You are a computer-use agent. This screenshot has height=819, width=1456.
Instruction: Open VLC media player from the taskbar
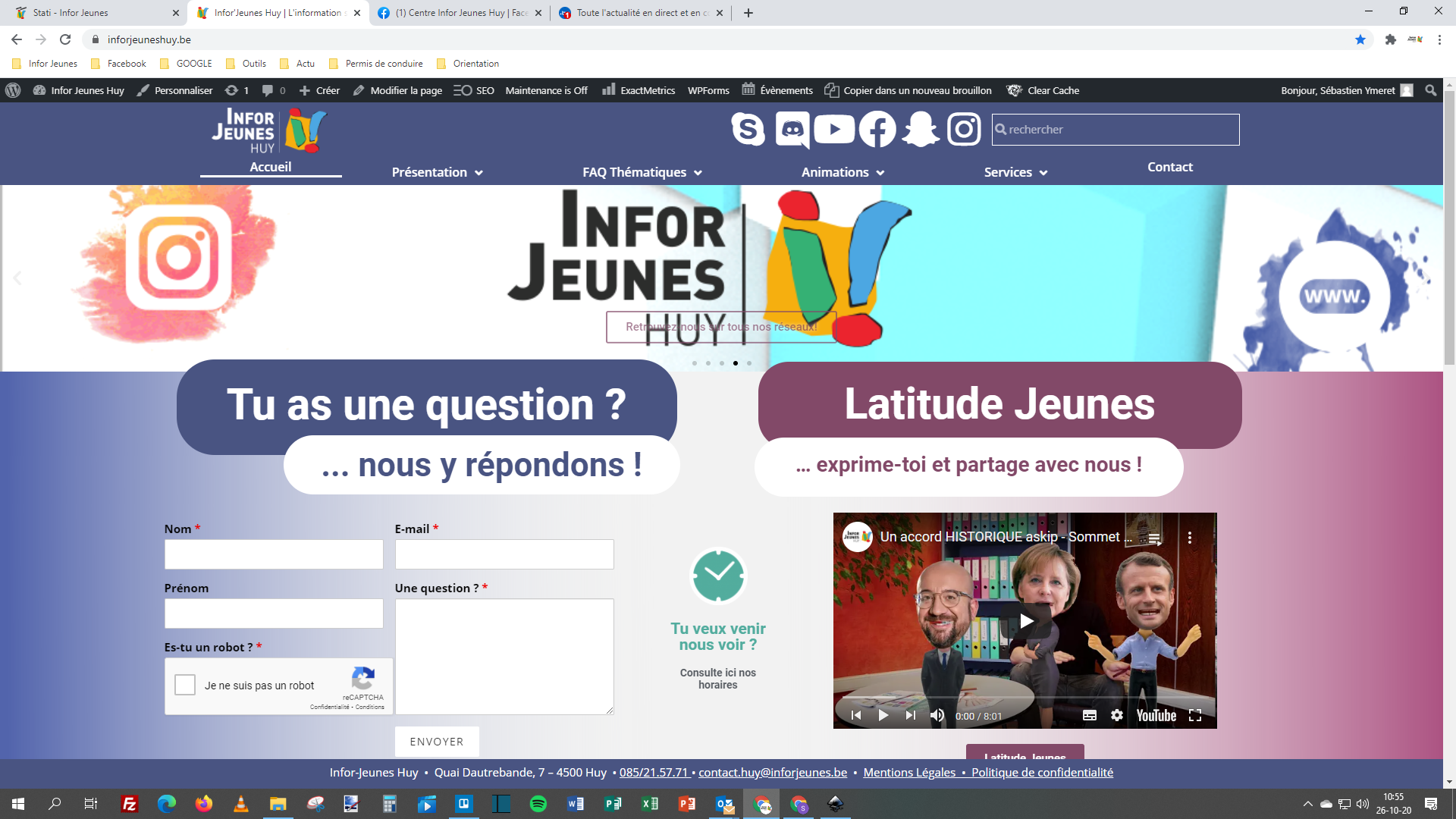click(241, 804)
